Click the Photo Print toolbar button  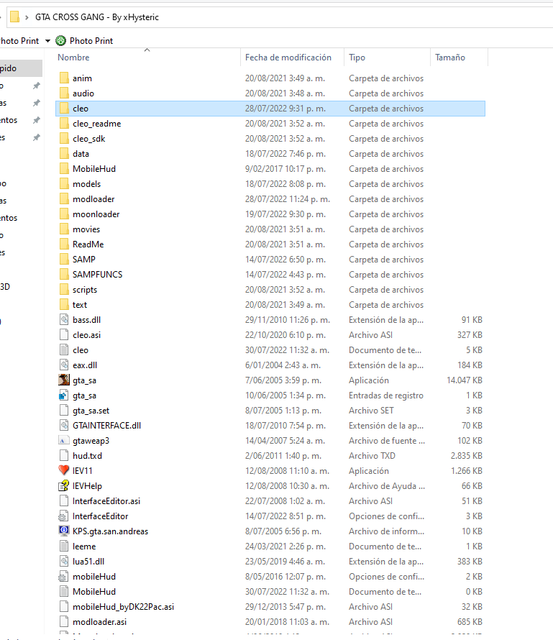pyautogui.click(x=84, y=41)
